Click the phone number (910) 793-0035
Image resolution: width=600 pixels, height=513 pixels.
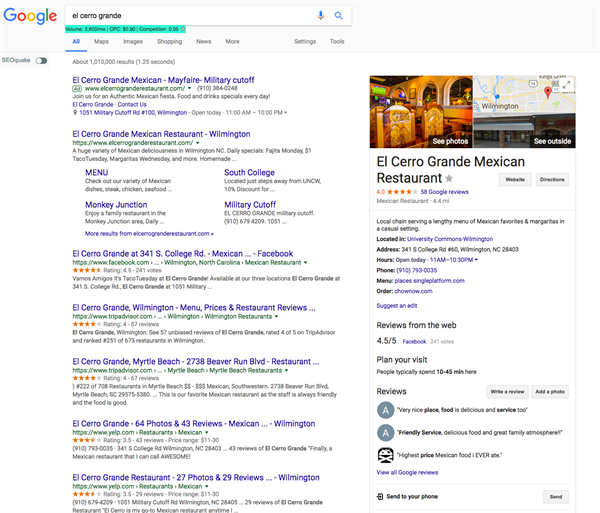tap(417, 270)
